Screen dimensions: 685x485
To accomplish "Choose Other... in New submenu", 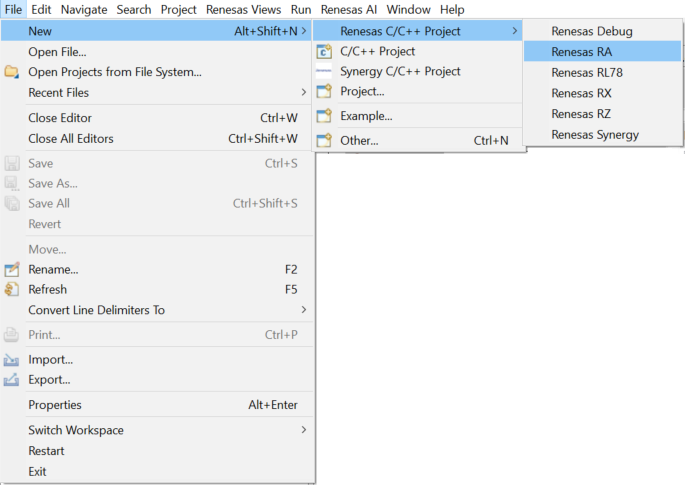I will tap(418, 140).
